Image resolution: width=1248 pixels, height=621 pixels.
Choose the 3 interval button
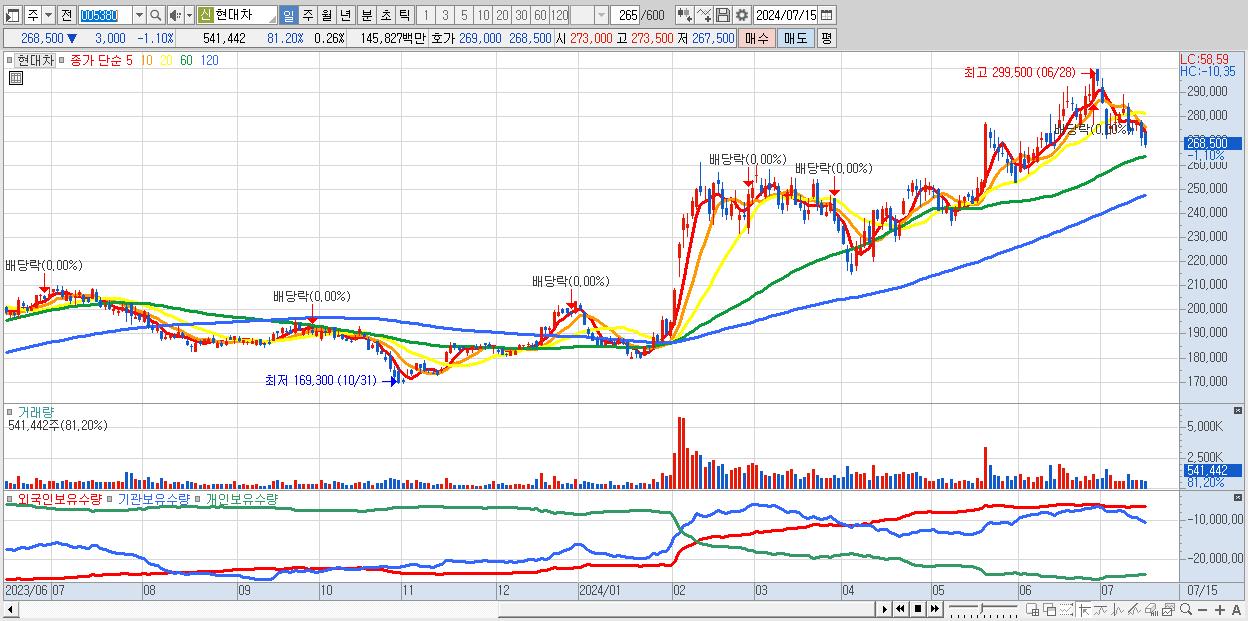(445, 15)
